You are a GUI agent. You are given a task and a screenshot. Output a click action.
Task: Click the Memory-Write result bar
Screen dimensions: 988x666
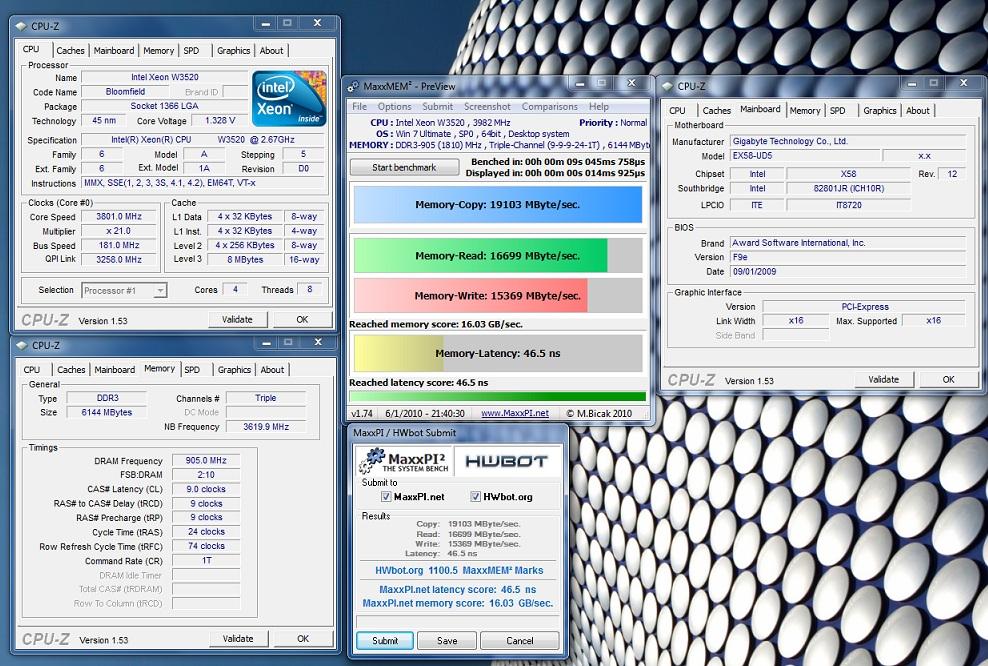(x=498, y=296)
